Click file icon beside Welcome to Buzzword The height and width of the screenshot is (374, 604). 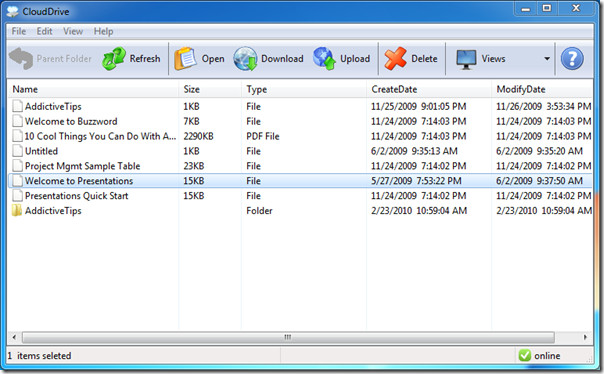tap(17, 121)
